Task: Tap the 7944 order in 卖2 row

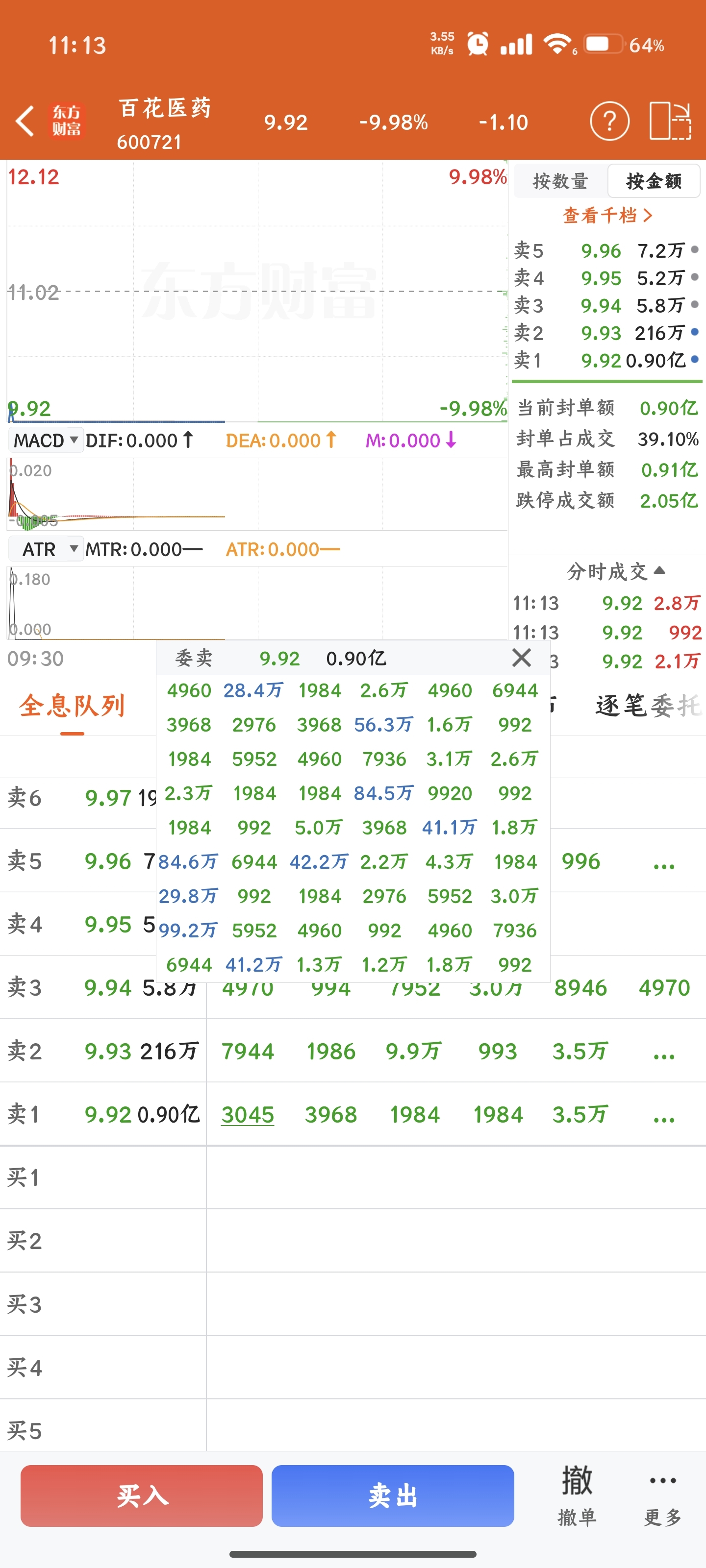Action: coord(247,1051)
